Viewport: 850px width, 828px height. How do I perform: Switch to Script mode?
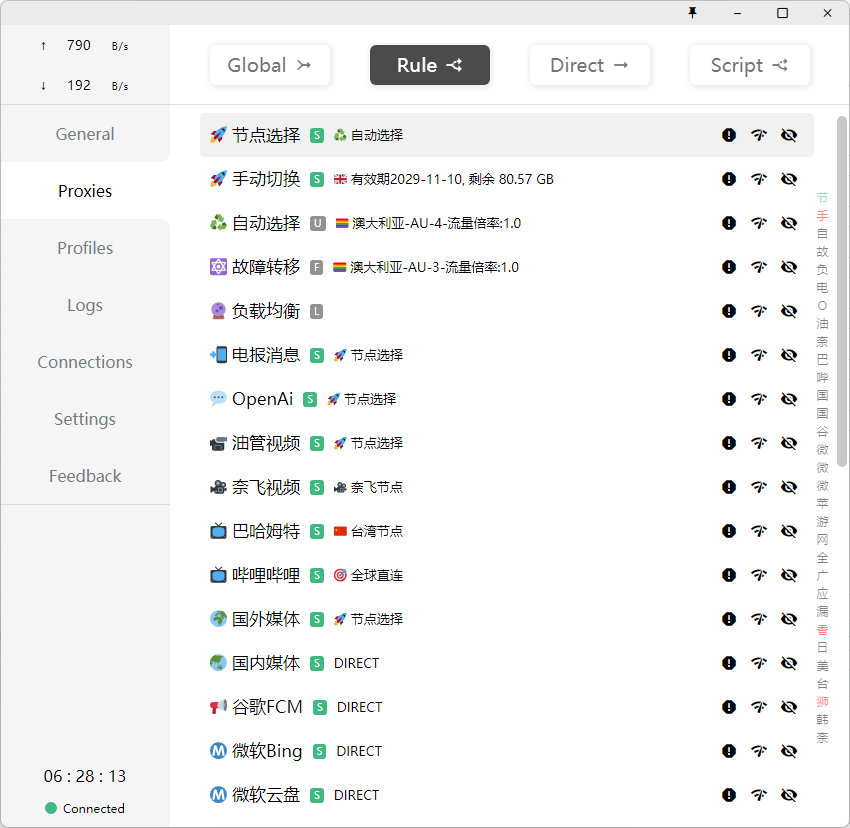[750, 64]
